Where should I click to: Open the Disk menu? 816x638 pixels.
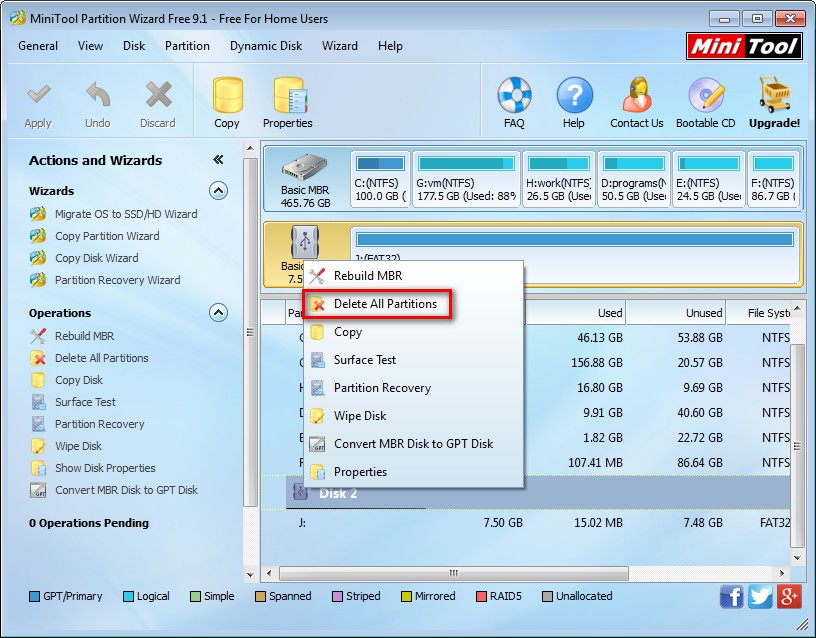[x=134, y=46]
